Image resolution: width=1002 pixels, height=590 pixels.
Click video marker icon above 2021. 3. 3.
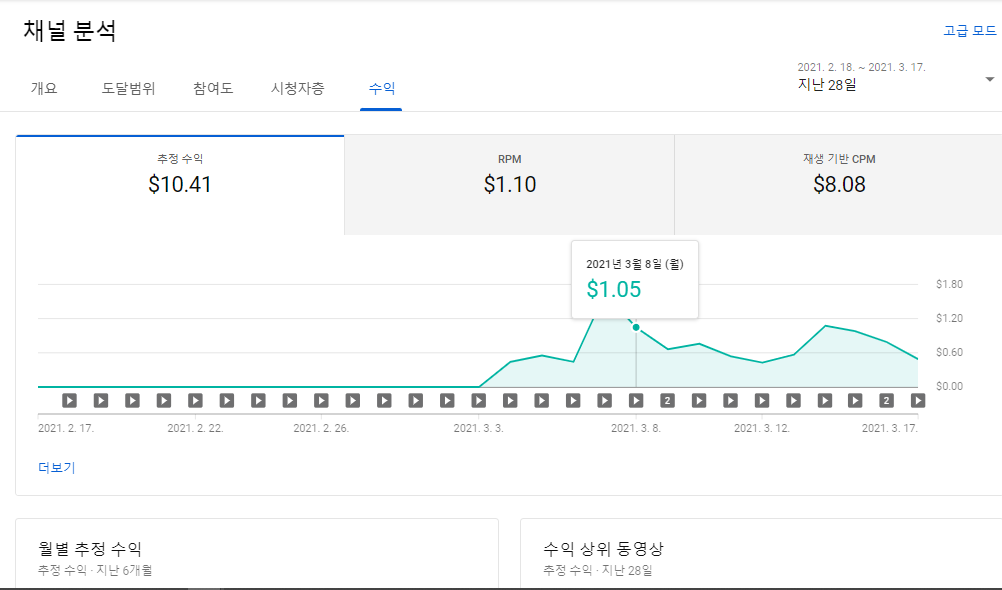click(479, 401)
